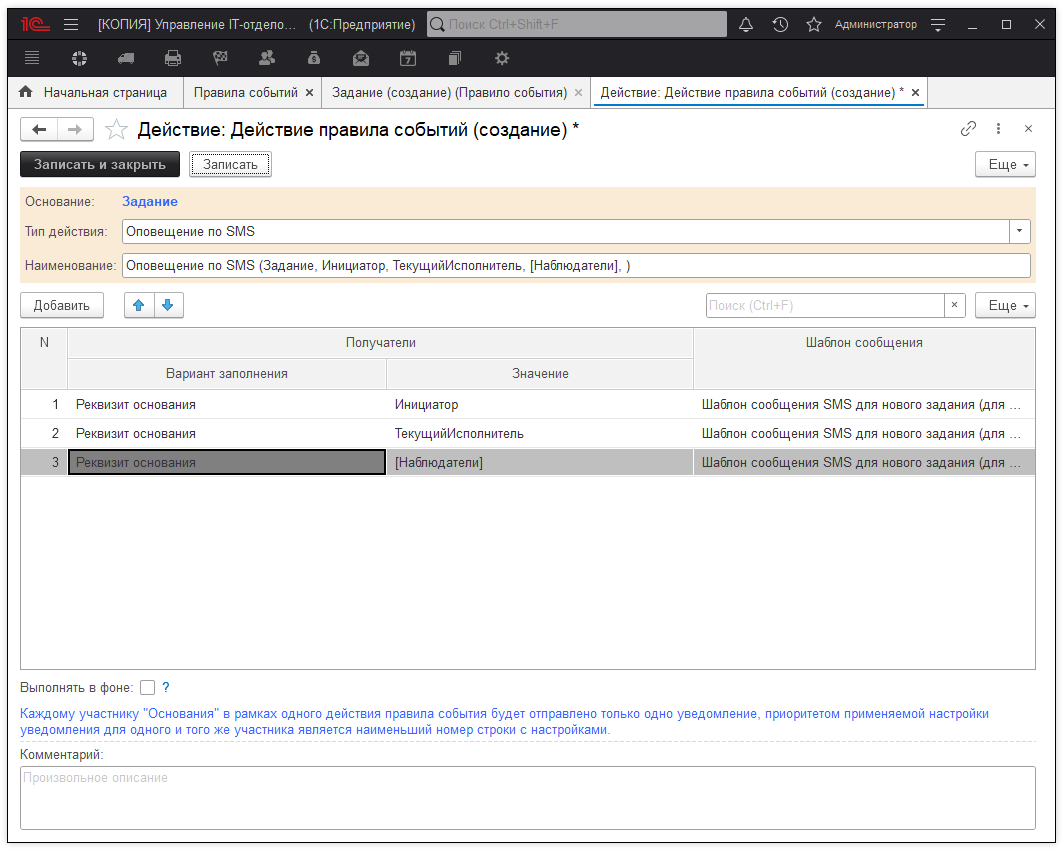Open the notifications bell icon
This screenshot has height=850, width=1063.
[746, 24]
